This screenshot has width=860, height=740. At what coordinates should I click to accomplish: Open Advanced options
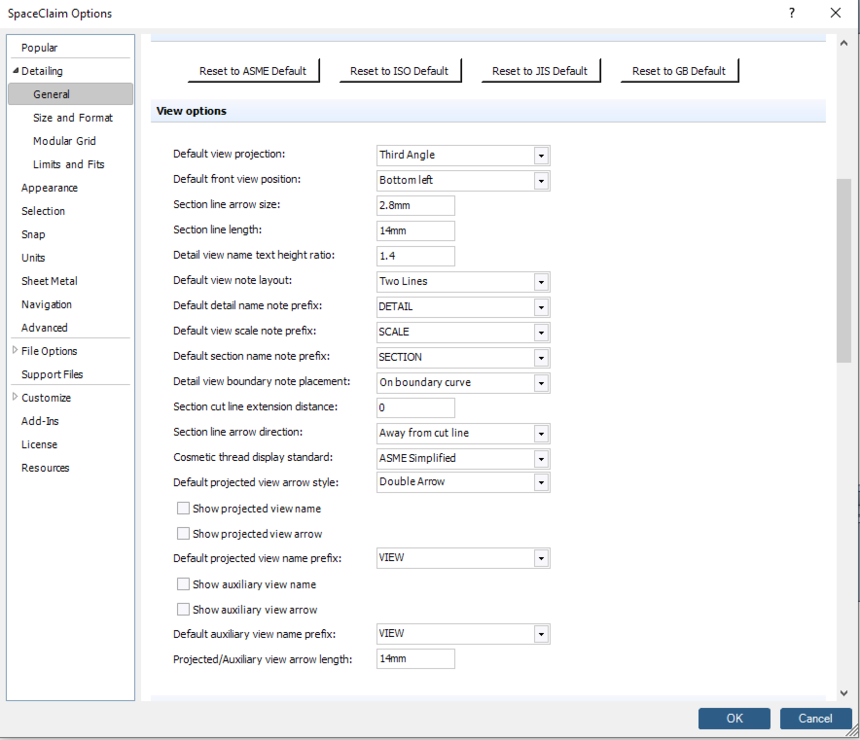44,327
